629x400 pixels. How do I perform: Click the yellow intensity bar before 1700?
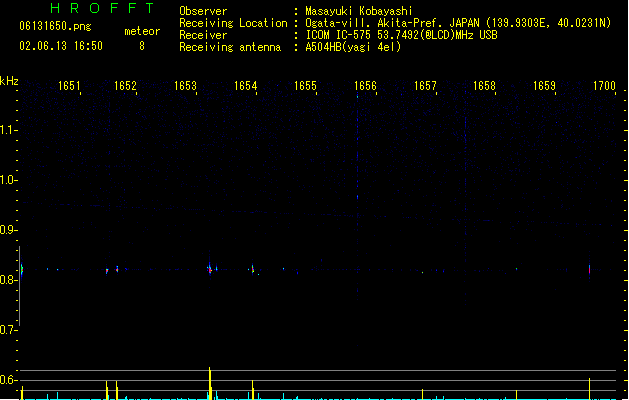pos(589,388)
